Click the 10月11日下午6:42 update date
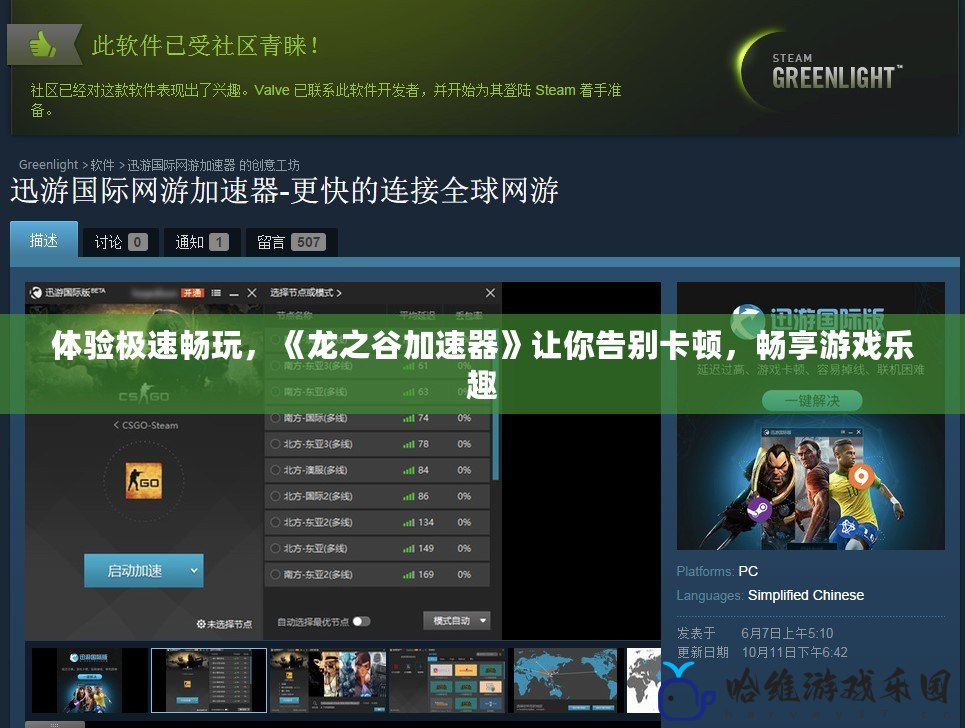The height and width of the screenshot is (728, 965). tap(795, 652)
